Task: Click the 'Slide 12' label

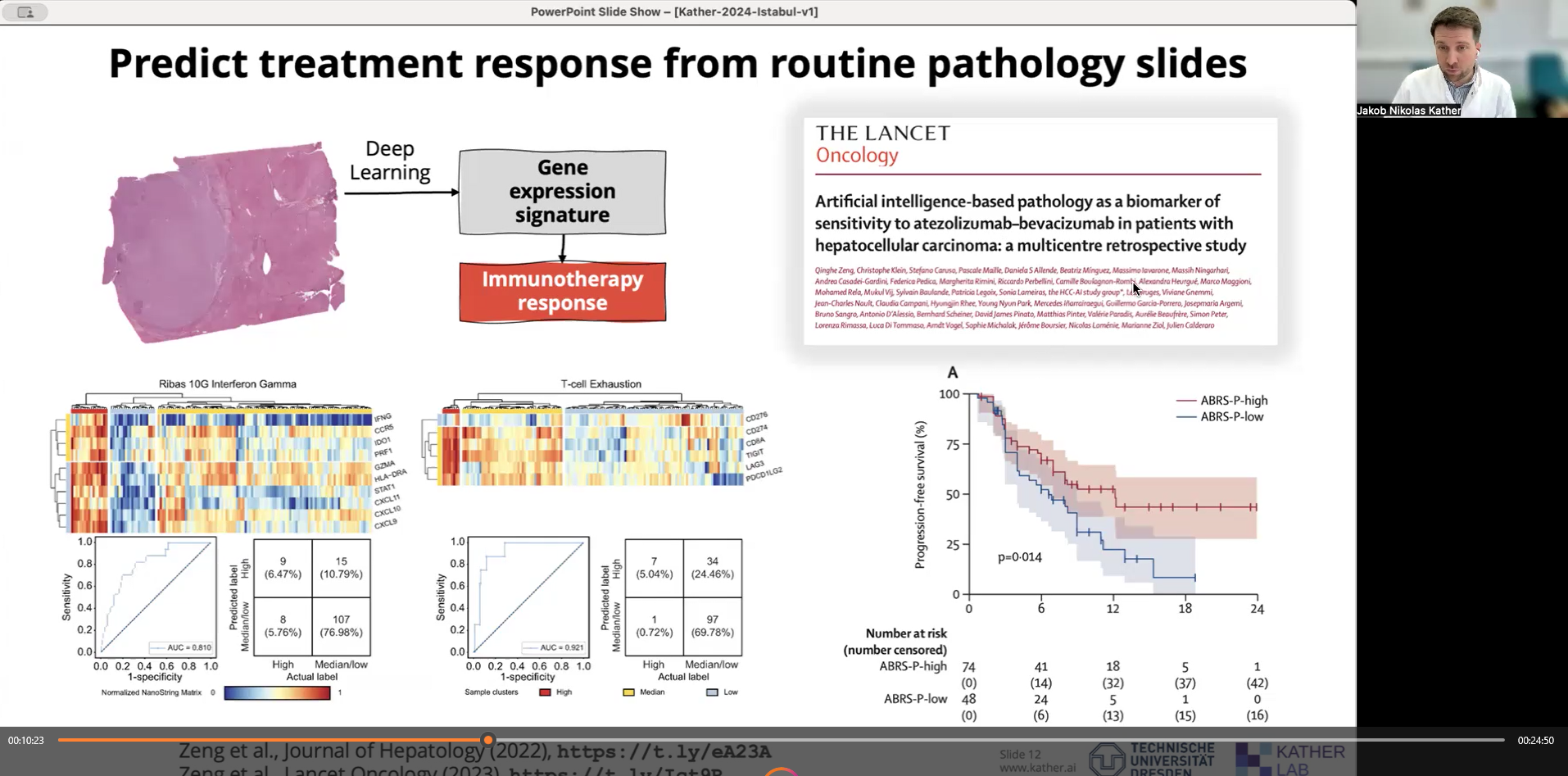Action: click(x=1020, y=755)
